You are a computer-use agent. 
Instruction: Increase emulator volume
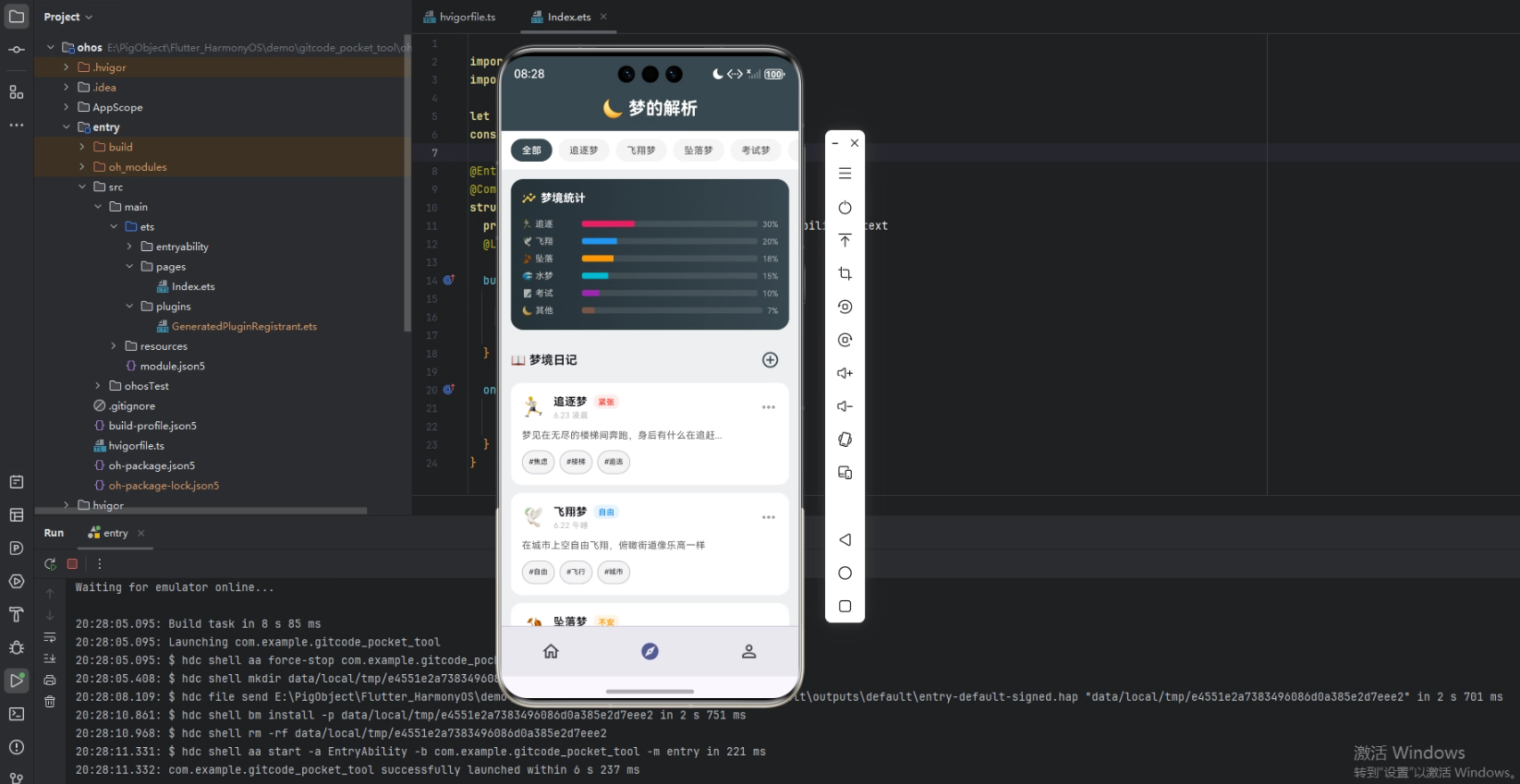(x=845, y=373)
